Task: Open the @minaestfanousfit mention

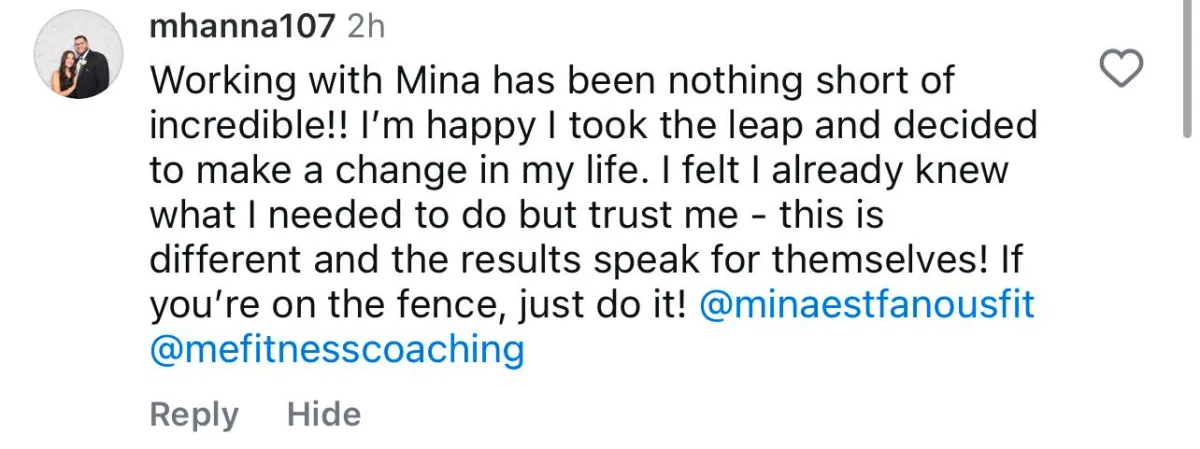Action: (x=867, y=306)
